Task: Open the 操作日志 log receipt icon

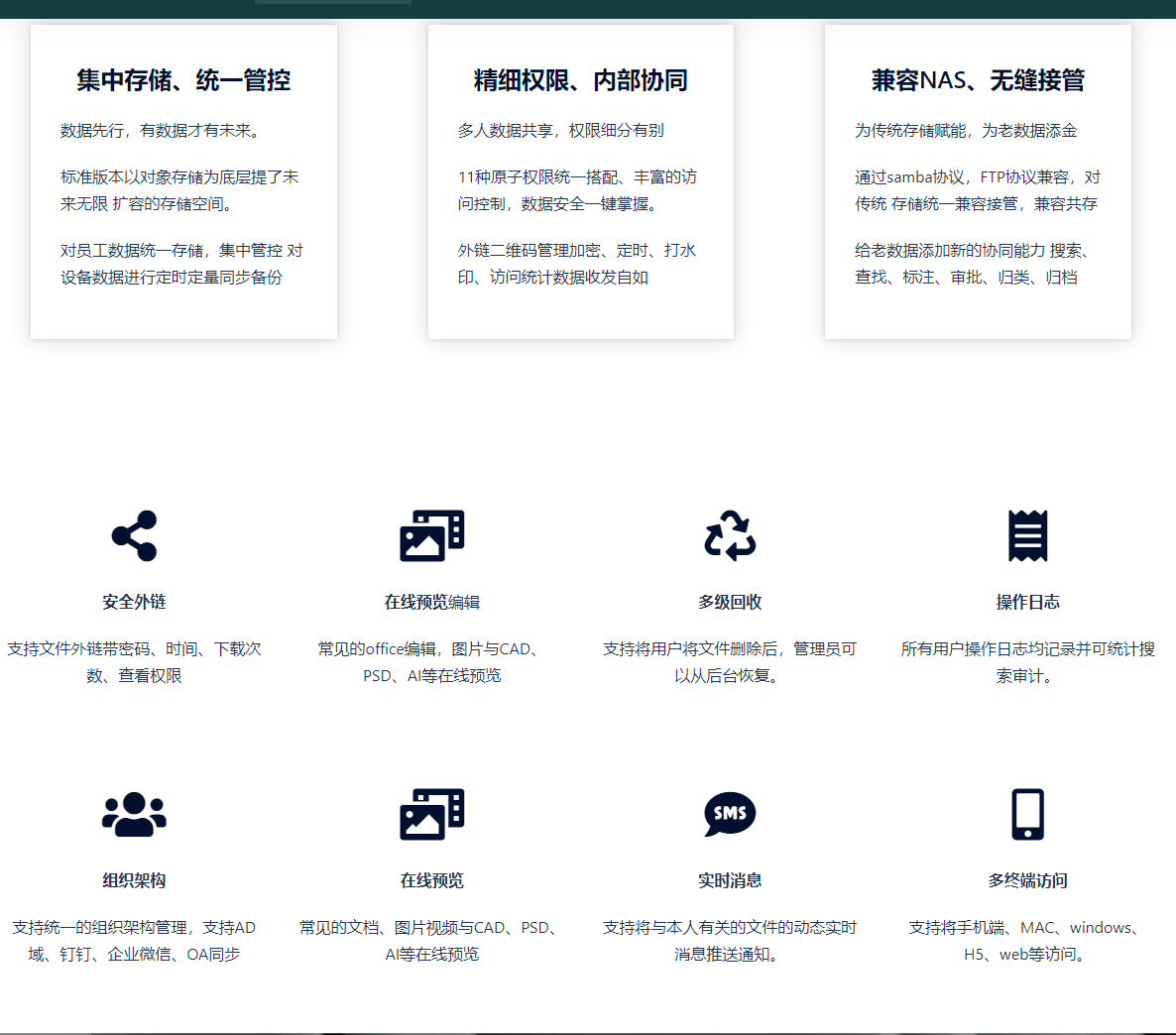Action: click(x=1028, y=534)
